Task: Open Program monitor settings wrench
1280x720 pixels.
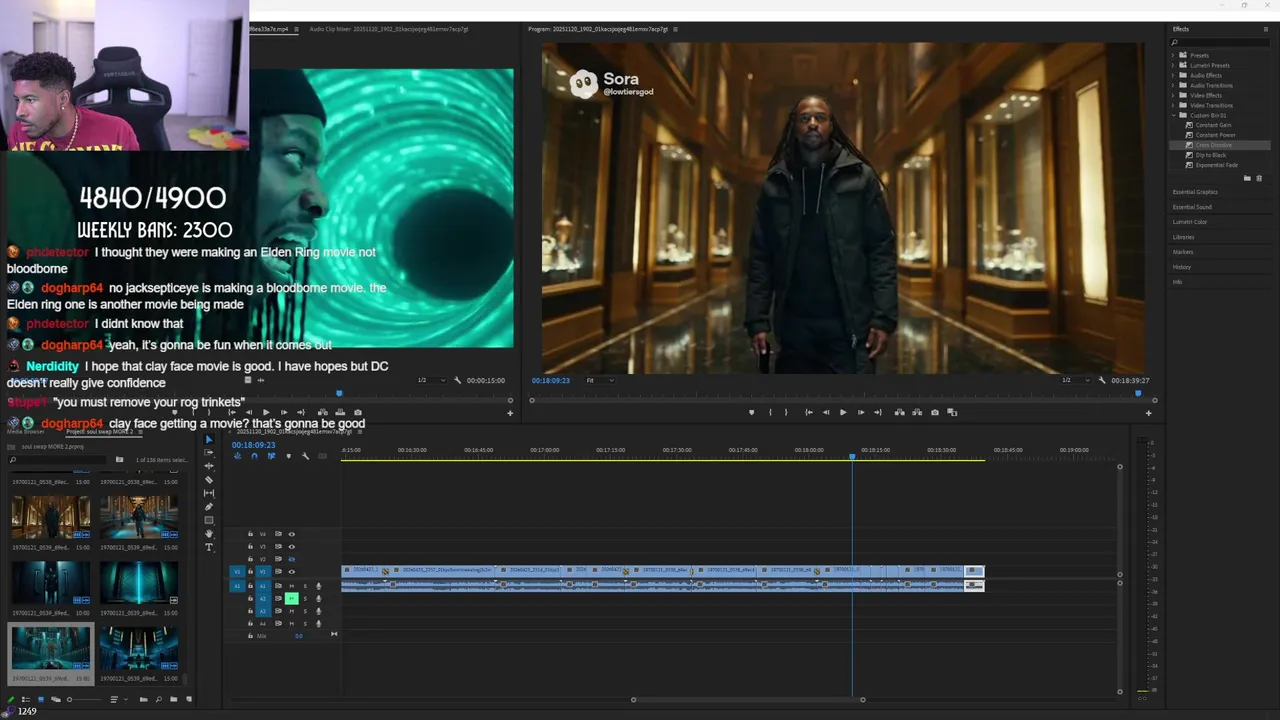Action: coord(1102,380)
